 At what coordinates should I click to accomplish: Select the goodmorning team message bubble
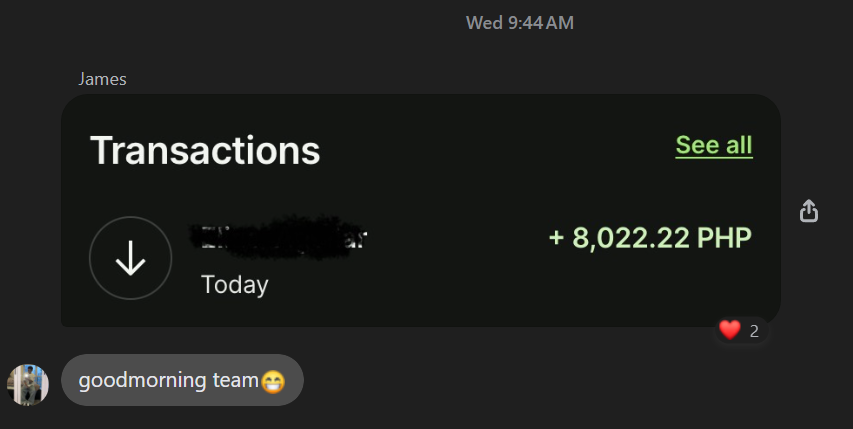[x=182, y=380]
